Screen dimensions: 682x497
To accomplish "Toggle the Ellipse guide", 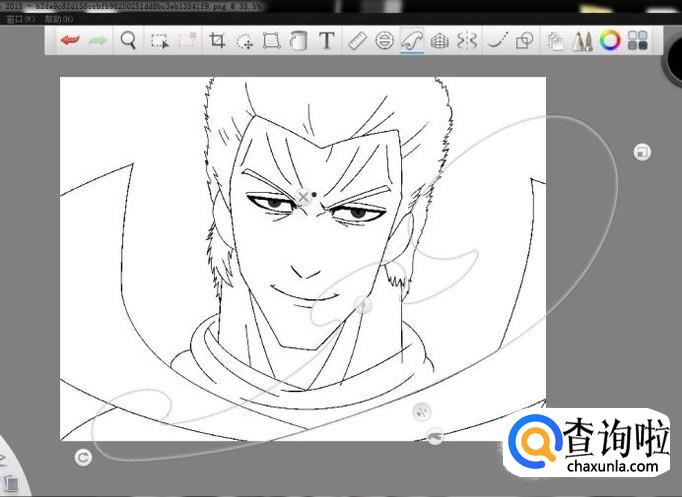I will tap(385, 41).
